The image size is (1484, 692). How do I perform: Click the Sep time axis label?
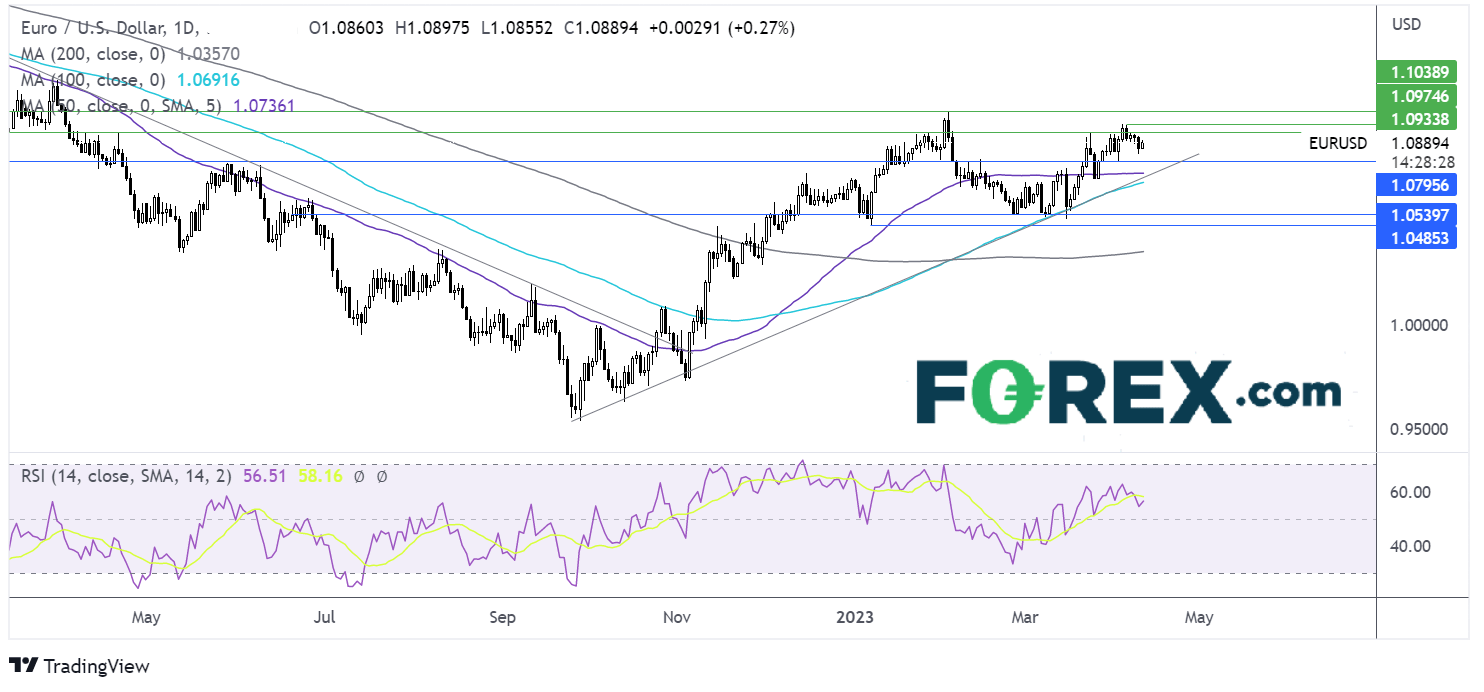click(x=503, y=618)
